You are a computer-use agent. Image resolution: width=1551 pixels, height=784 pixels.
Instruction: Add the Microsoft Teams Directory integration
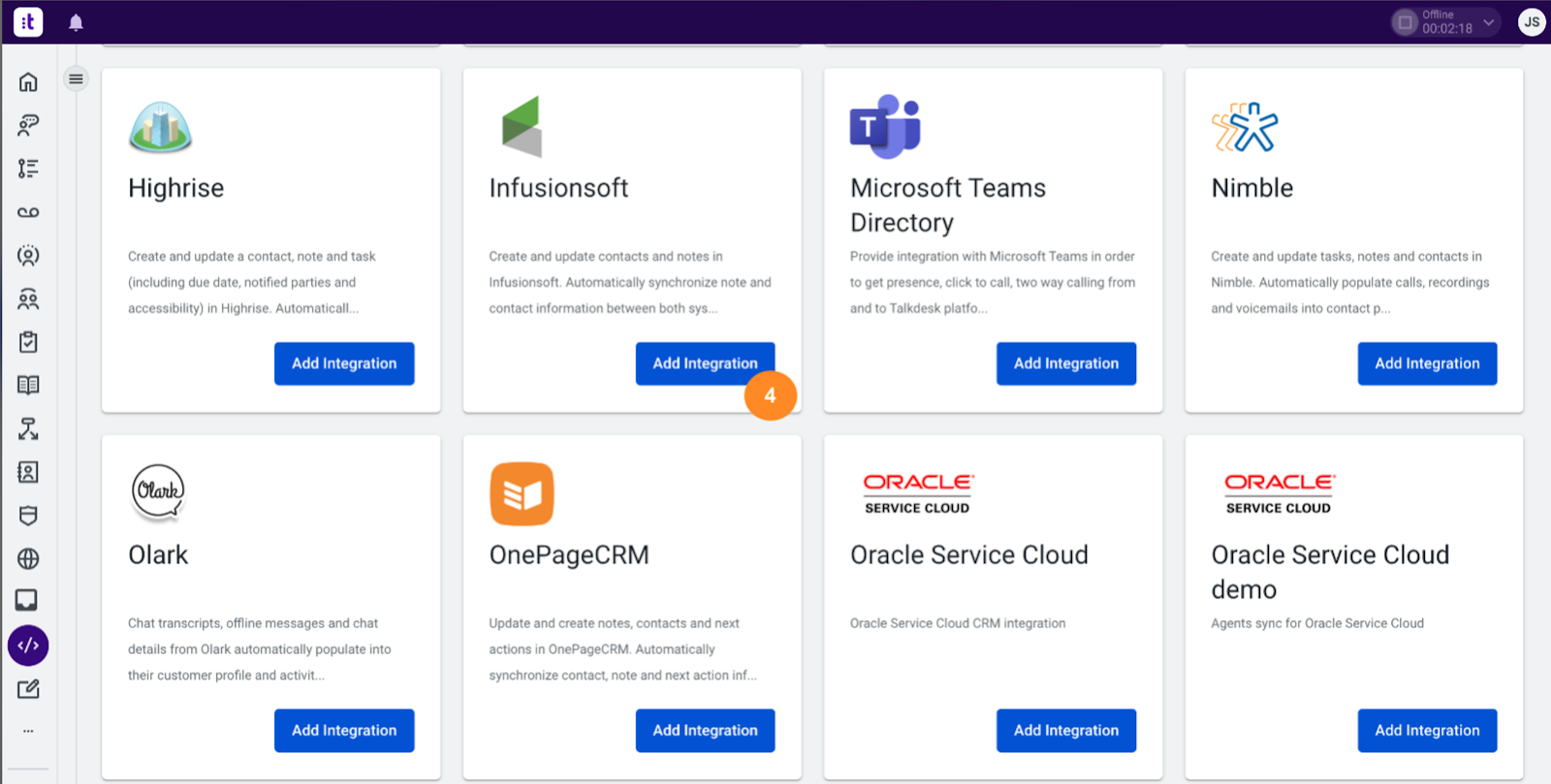(x=1066, y=363)
